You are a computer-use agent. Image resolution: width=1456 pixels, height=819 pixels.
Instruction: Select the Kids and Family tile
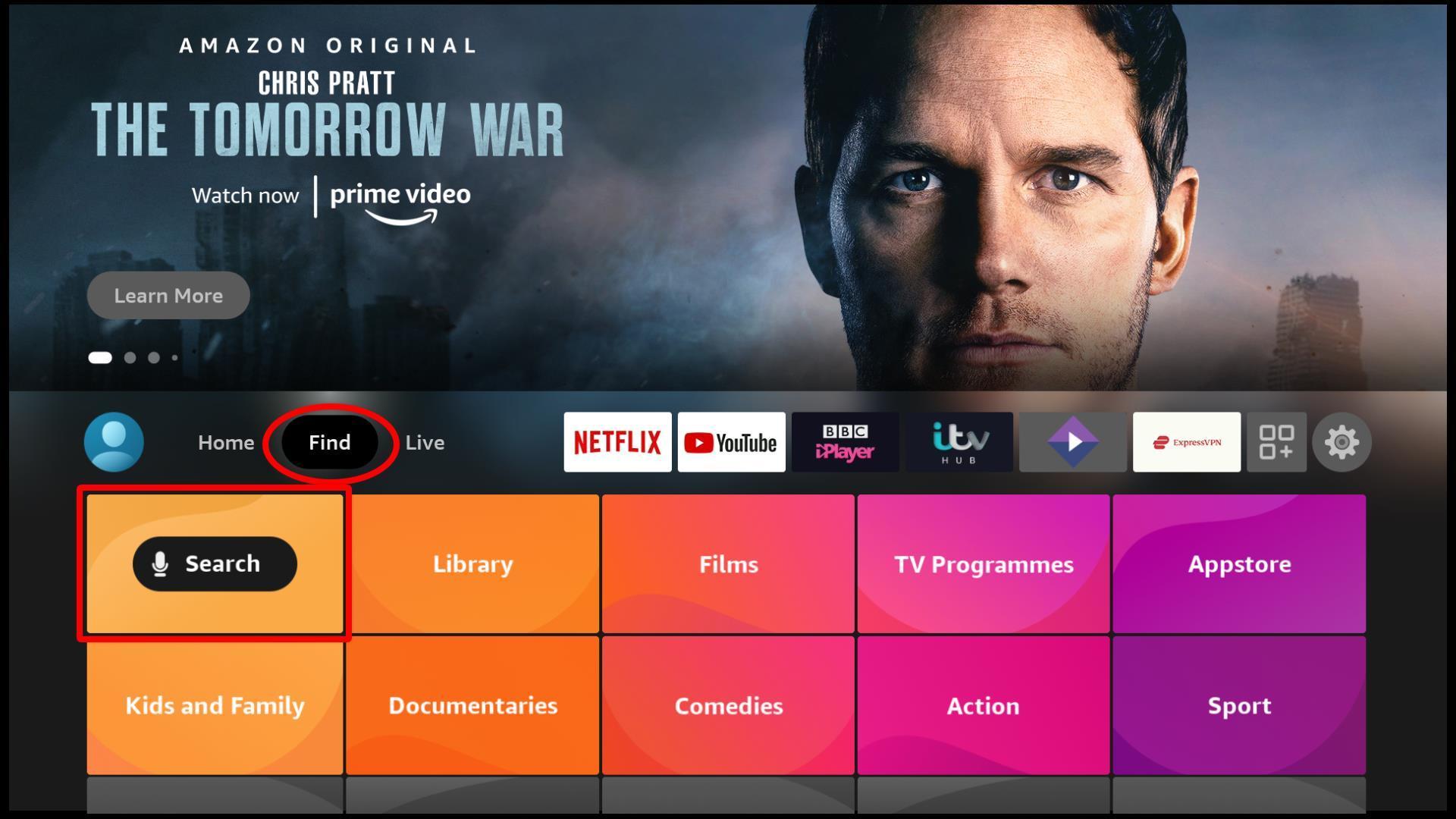pyautogui.click(x=214, y=706)
